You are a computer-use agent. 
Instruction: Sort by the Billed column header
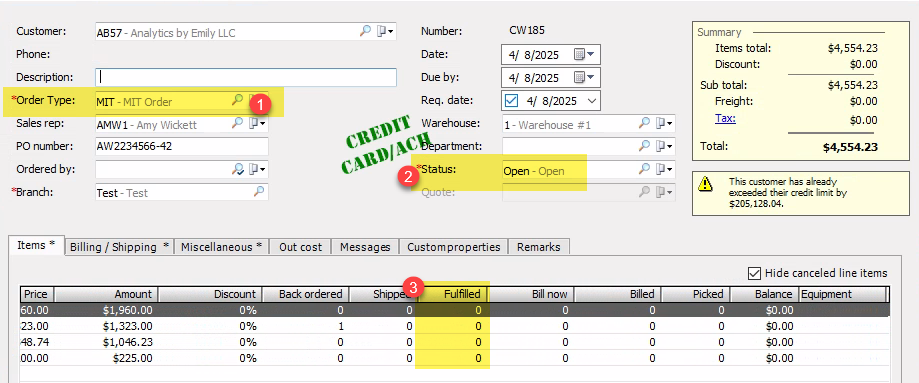click(618, 294)
